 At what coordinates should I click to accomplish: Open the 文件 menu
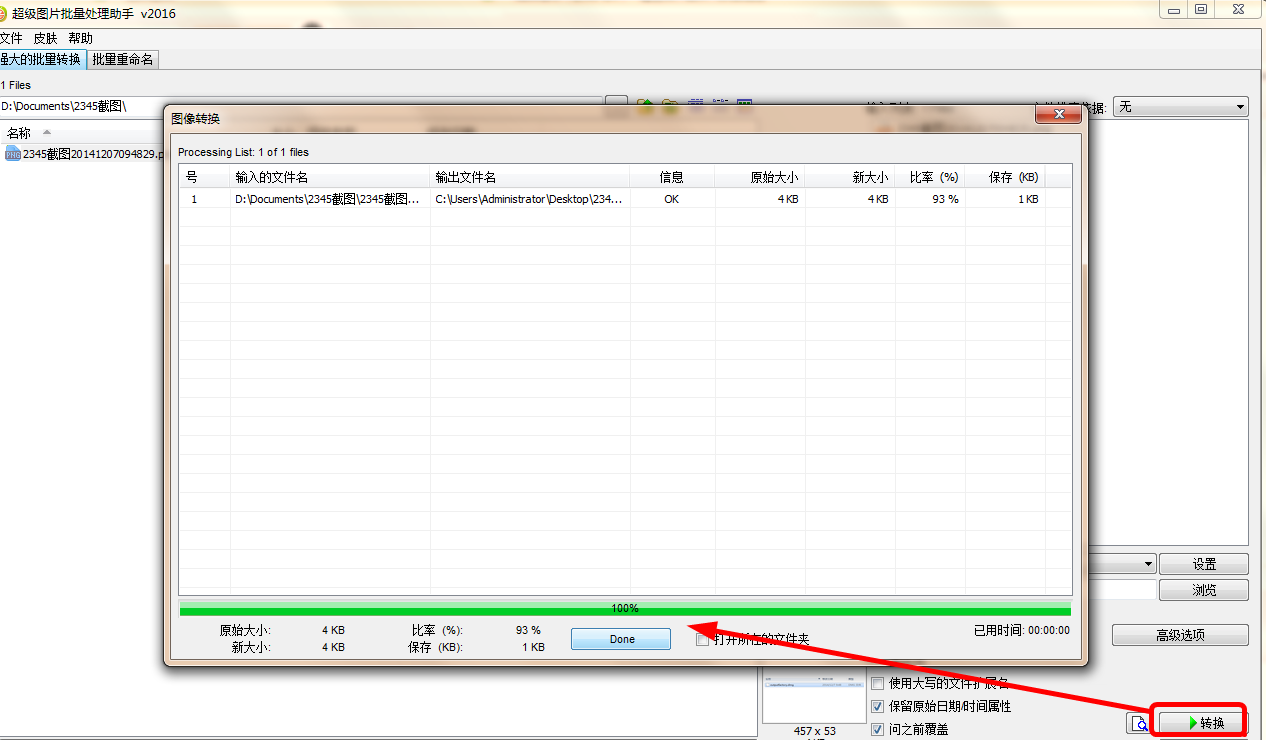tap(11, 38)
